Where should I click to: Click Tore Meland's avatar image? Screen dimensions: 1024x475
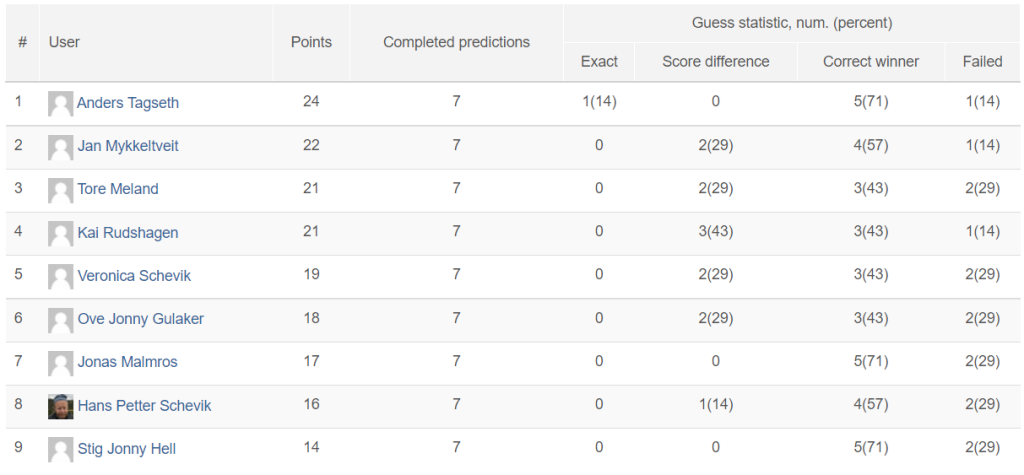point(61,190)
